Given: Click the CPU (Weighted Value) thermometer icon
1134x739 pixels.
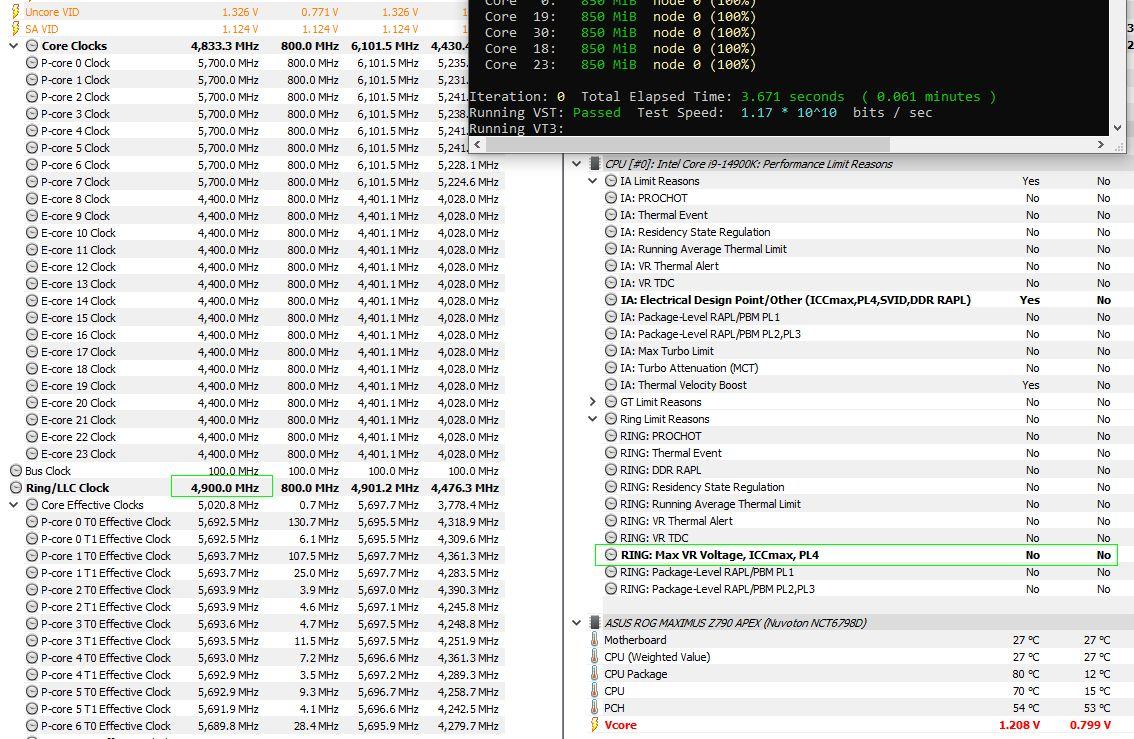Looking at the screenshot, I should click(x=594, y=657).
